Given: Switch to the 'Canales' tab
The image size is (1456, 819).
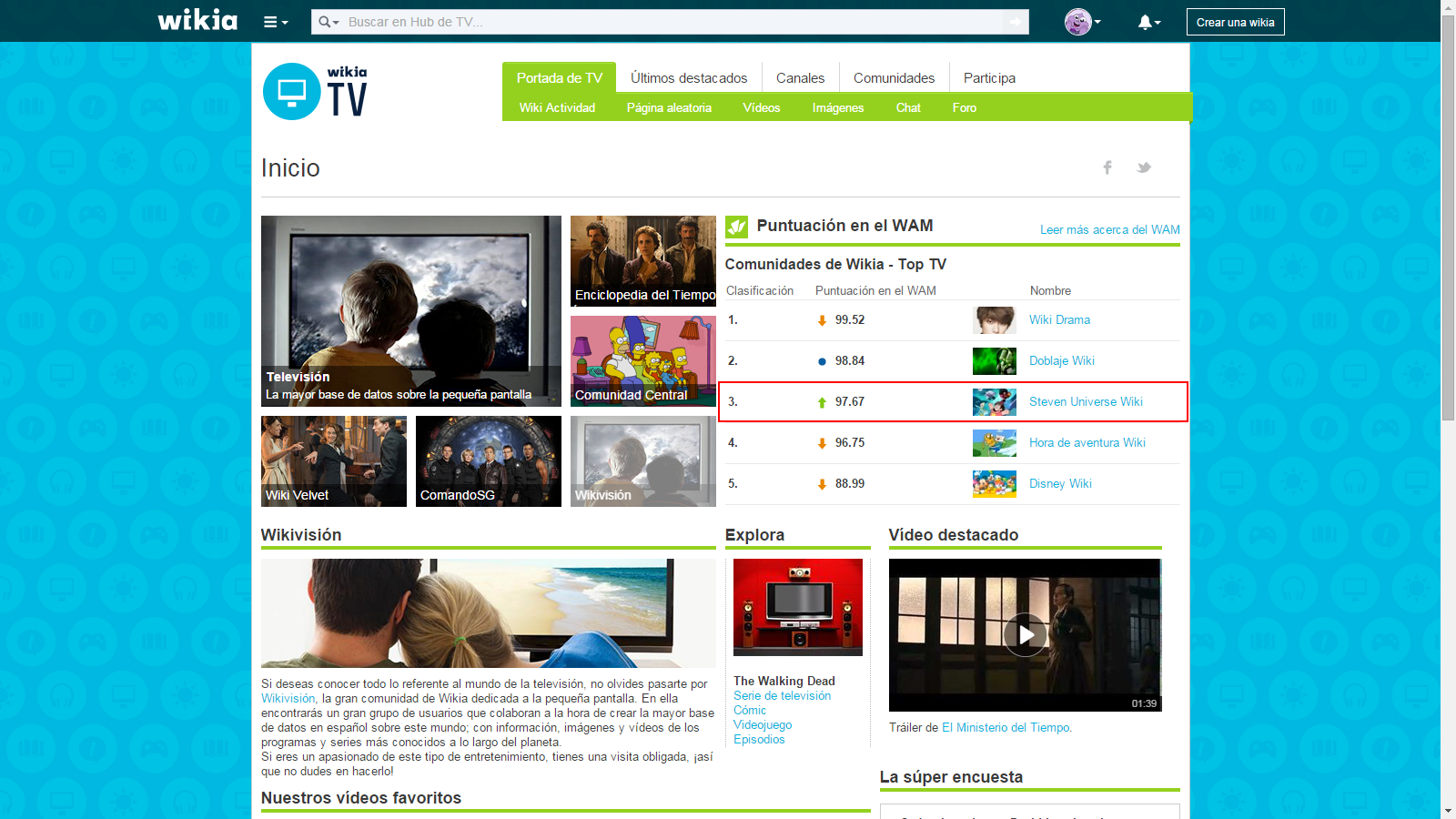Looking at the screenshot, I should pos(800,78).
